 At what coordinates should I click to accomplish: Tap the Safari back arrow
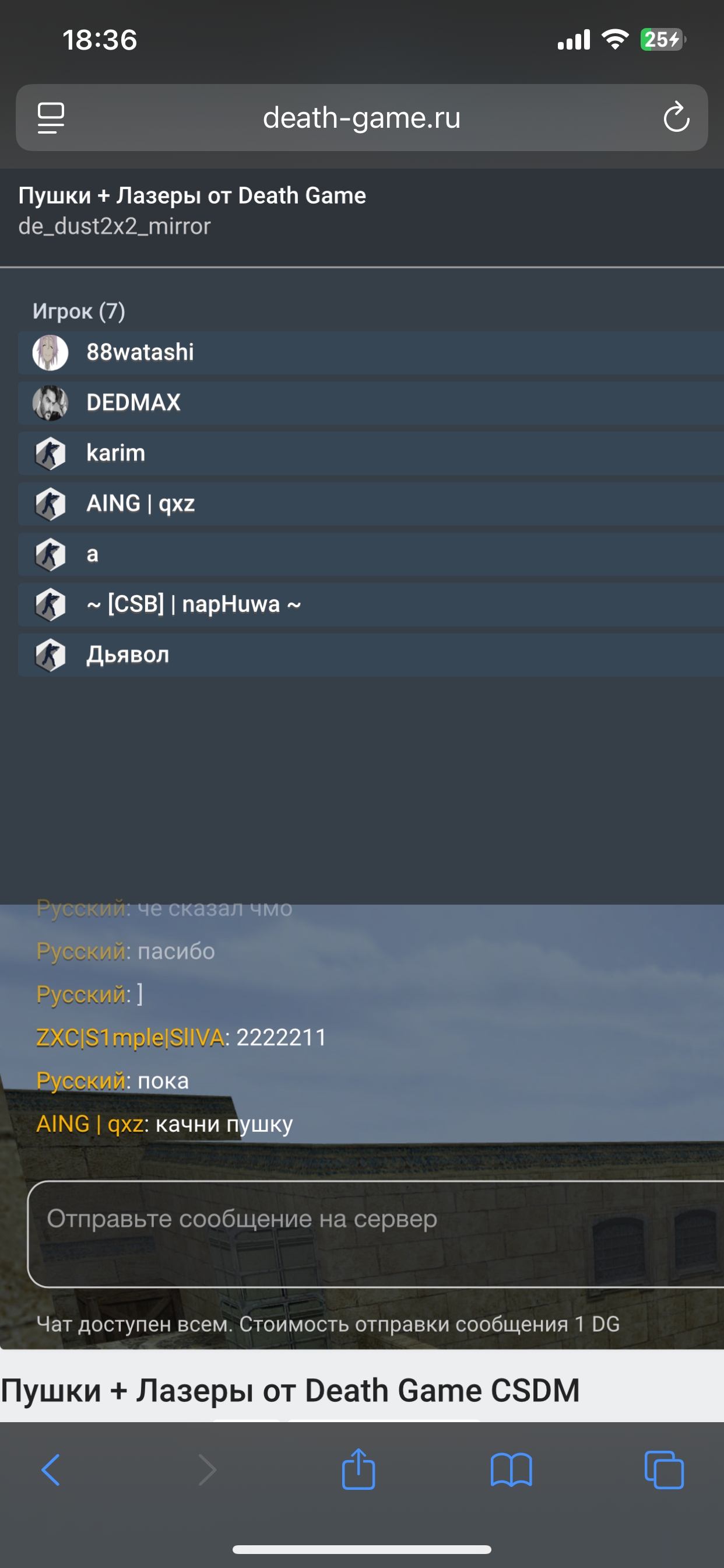coord(51,1470)
